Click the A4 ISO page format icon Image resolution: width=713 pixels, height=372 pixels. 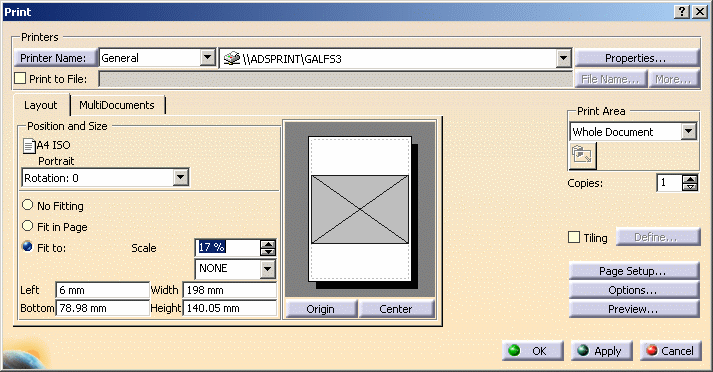pos(29,146)
